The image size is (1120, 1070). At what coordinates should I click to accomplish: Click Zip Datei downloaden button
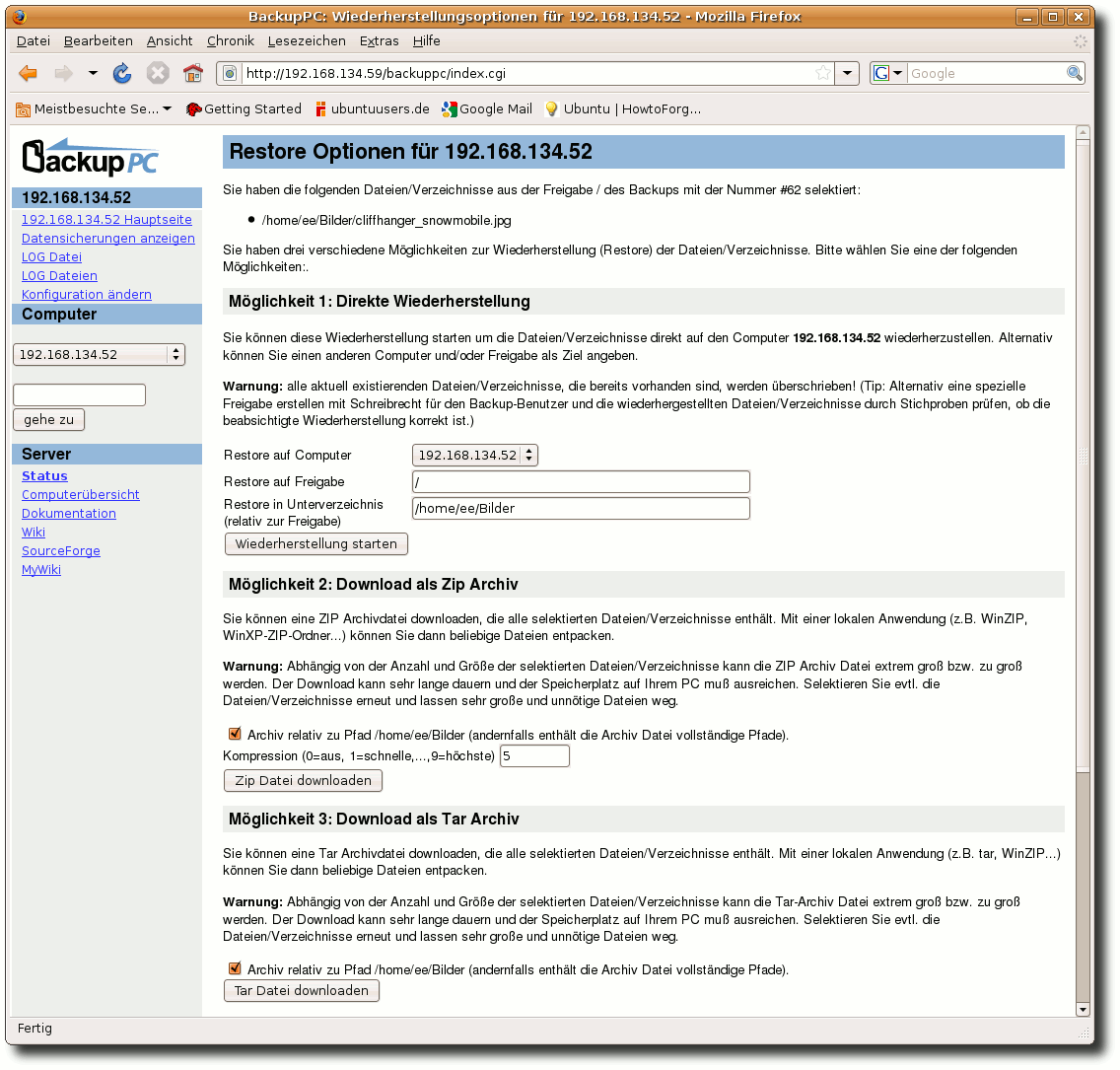(x=303, y=780)
